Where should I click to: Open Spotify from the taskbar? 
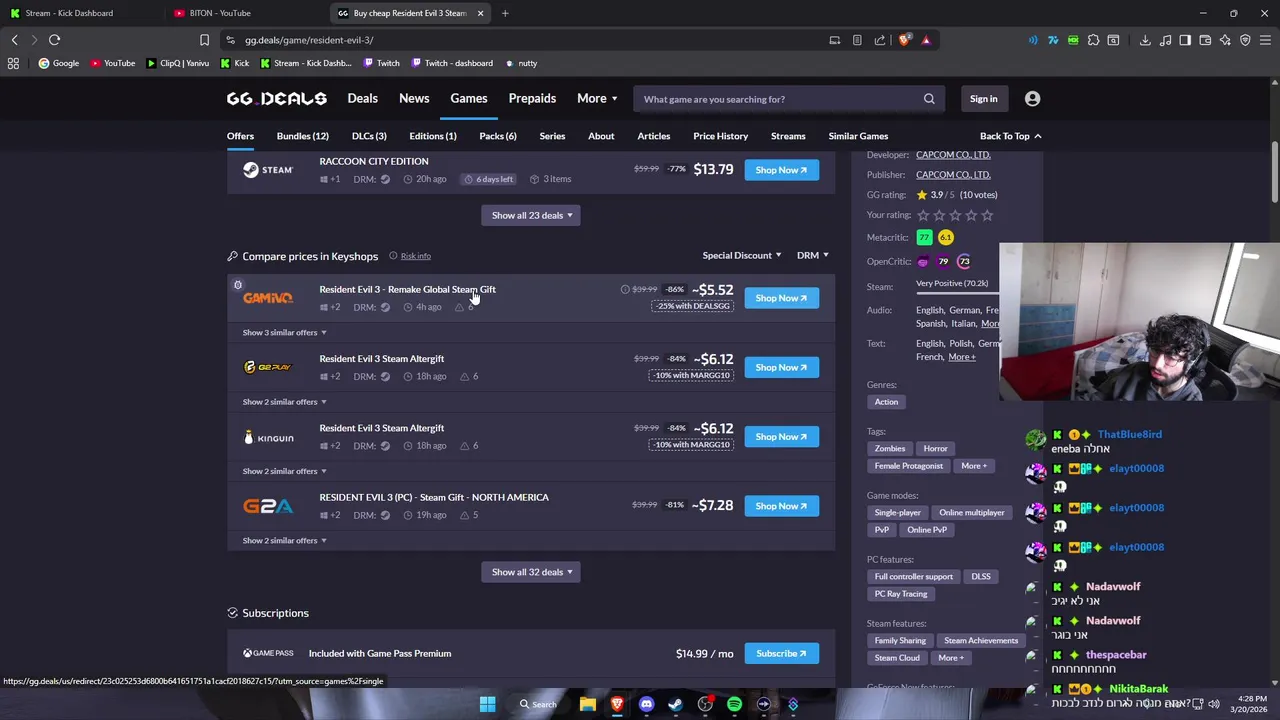pos(734,704)
